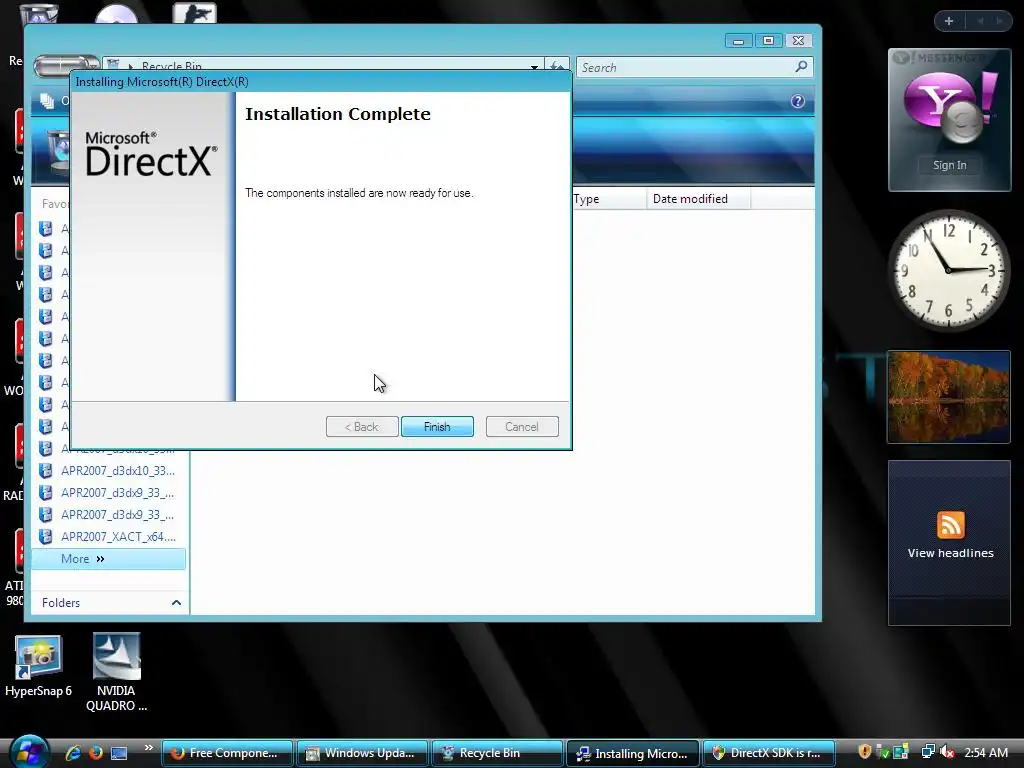Click View headlines in the feed gadget

click(x=950, y=553)
